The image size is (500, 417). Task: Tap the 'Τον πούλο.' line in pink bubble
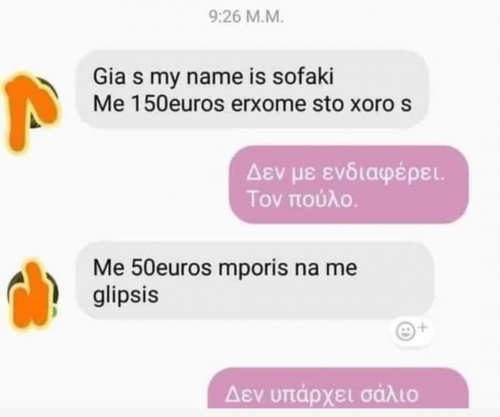click(303, 200)
